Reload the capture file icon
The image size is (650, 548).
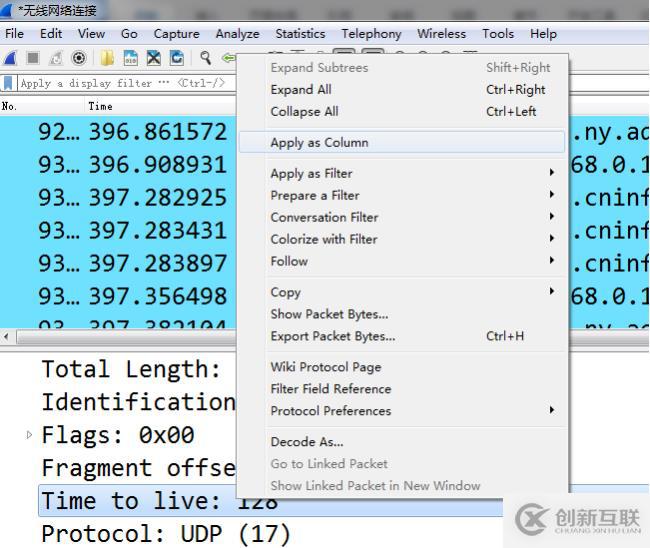click(177, 58)
